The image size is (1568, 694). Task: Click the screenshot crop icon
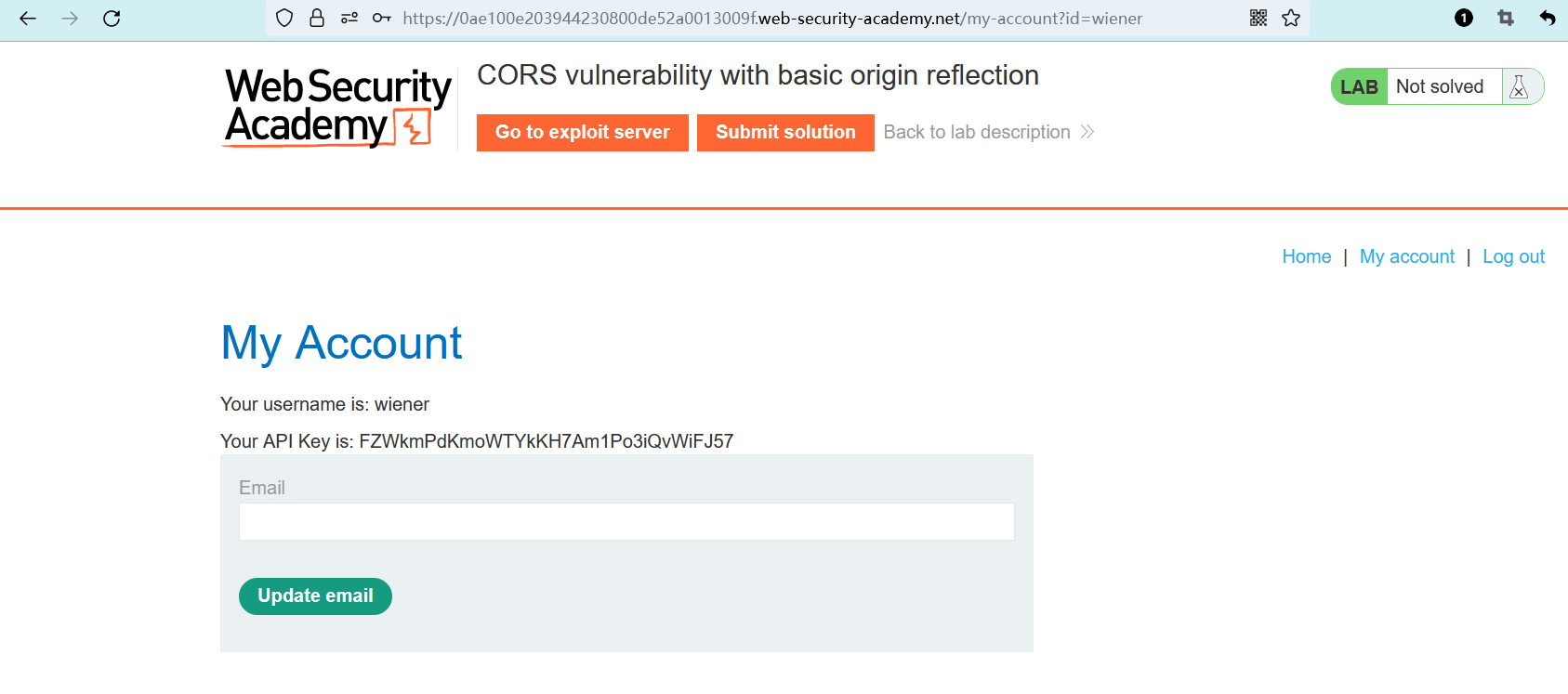click(1506, 19)
